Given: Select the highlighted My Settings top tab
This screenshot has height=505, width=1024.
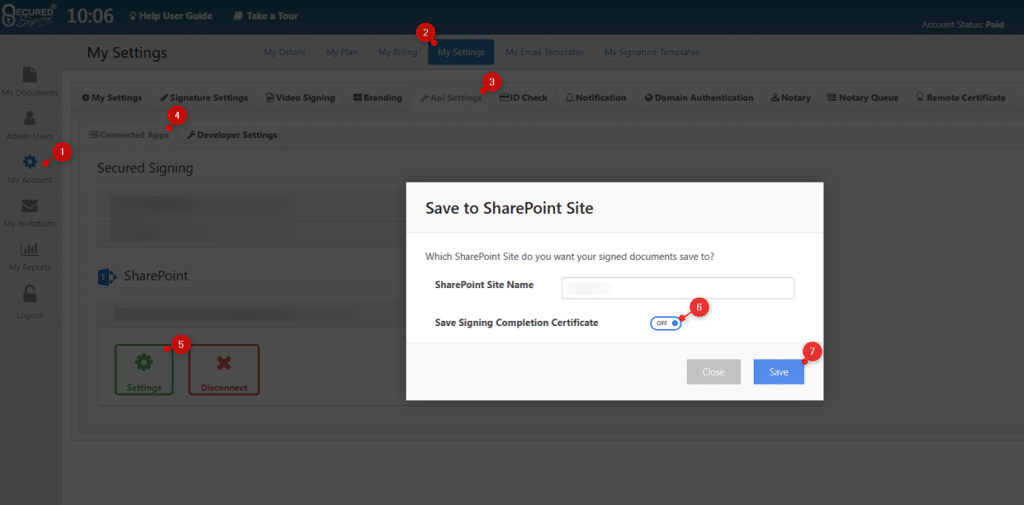Looking at the screenshot, I should [x=461, y=52].
